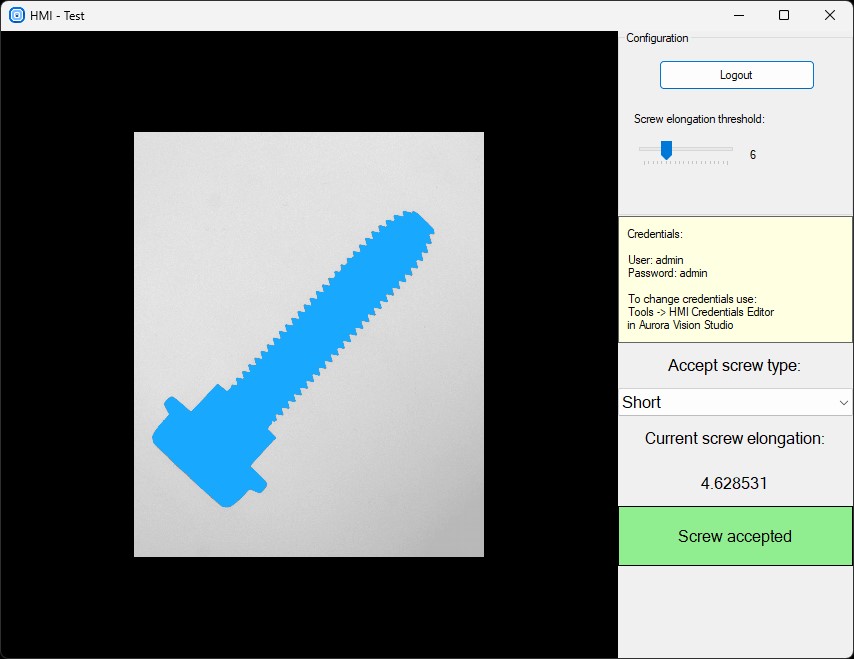Open the Accept screw type dropdown

coord(734,402)
